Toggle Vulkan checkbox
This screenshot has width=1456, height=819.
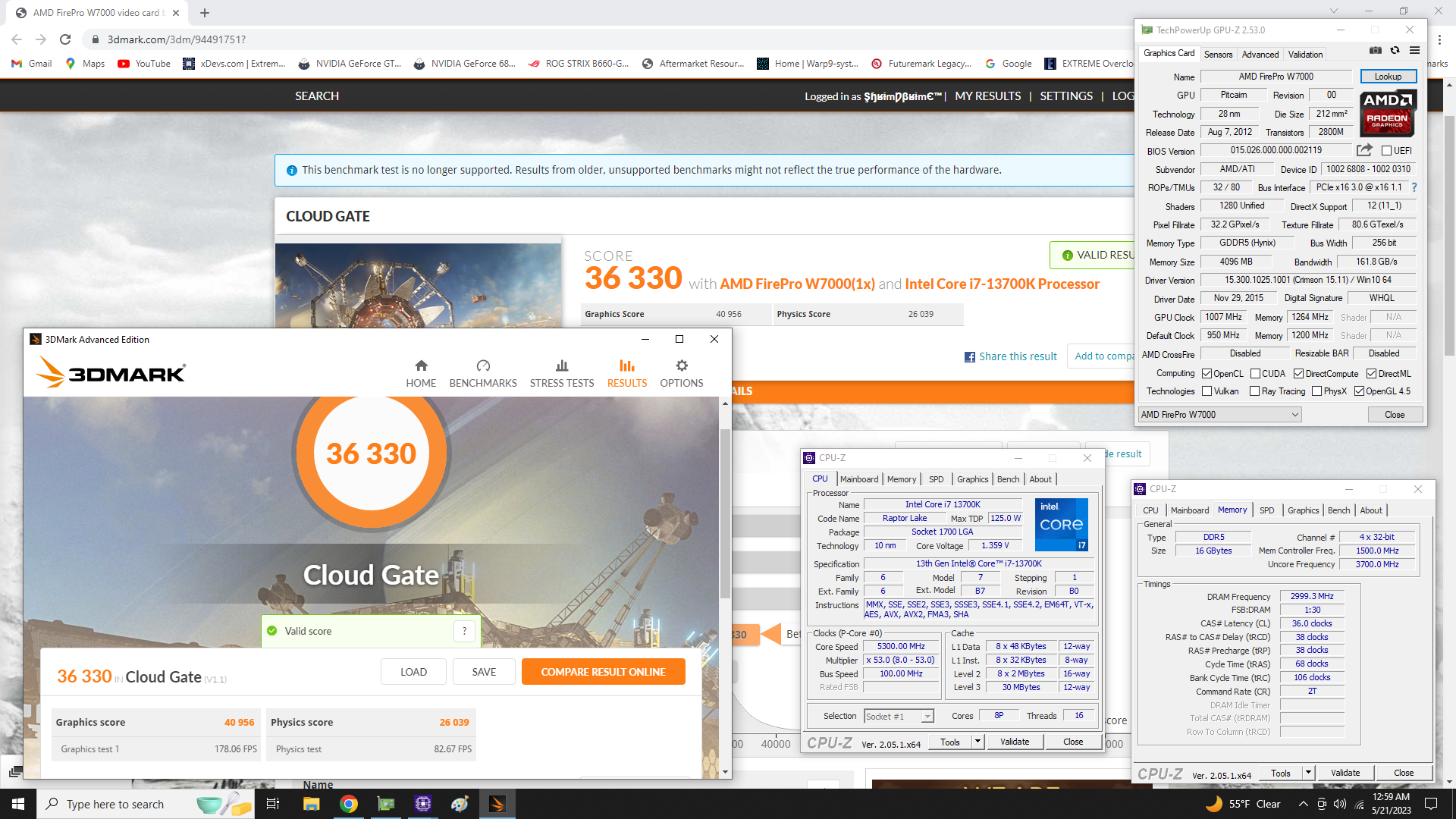coord(1207,391)
